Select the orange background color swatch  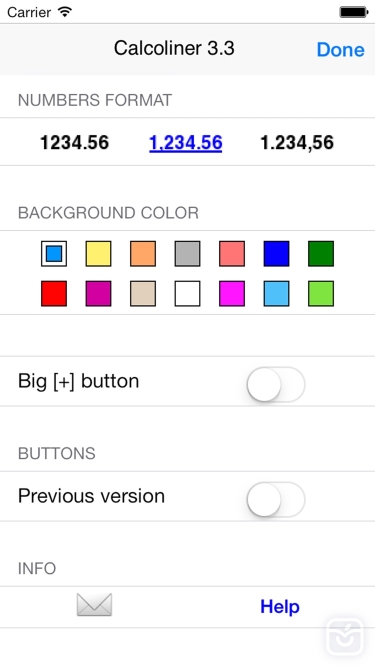point(143,254)
